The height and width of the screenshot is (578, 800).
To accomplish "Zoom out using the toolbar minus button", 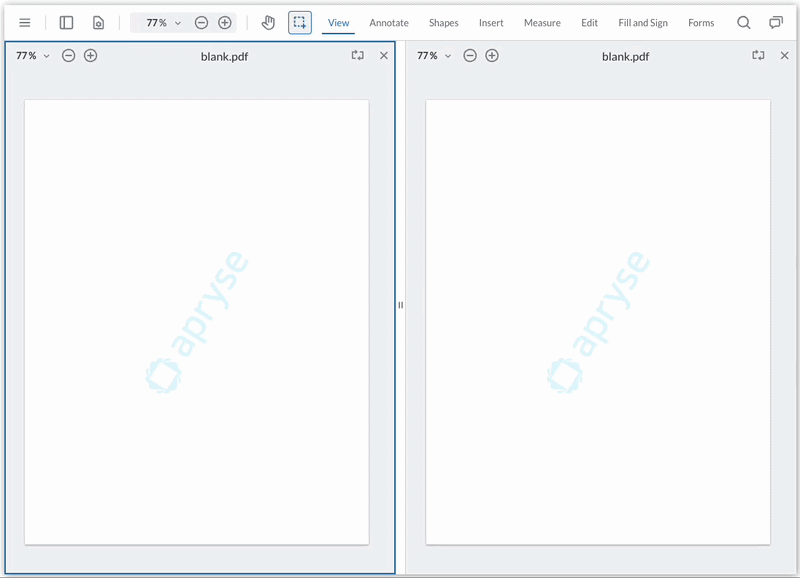I will coord(201,21).
